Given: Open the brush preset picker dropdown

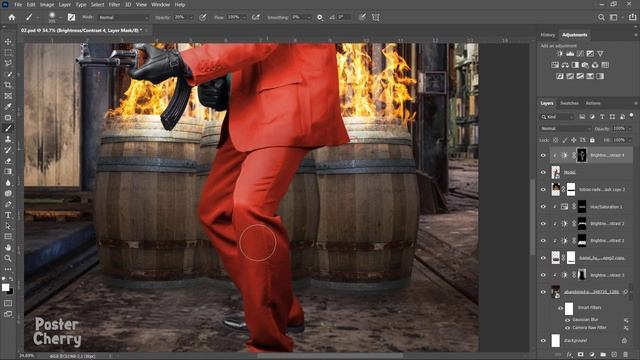Looking at the screenshot, I should point(60,18).
